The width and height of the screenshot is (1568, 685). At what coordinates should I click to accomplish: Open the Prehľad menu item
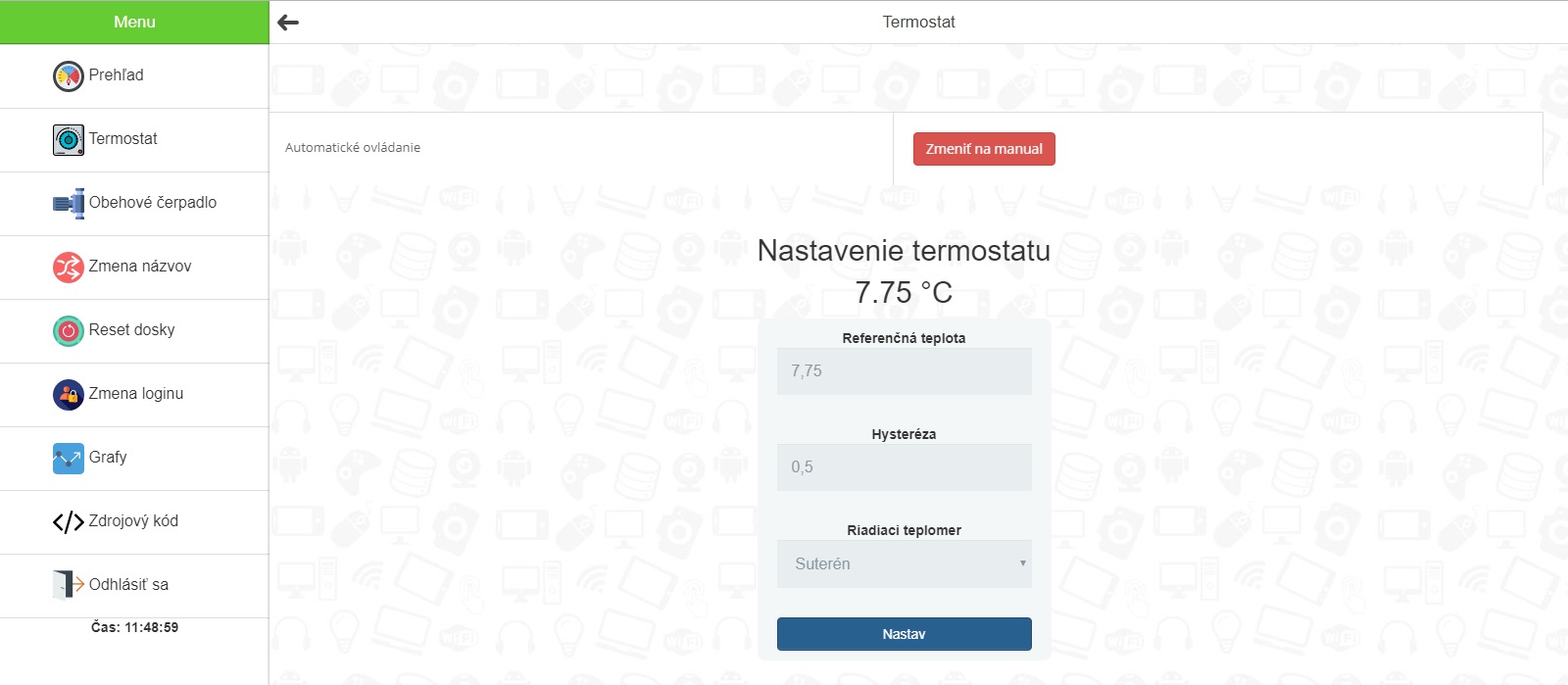117,75
